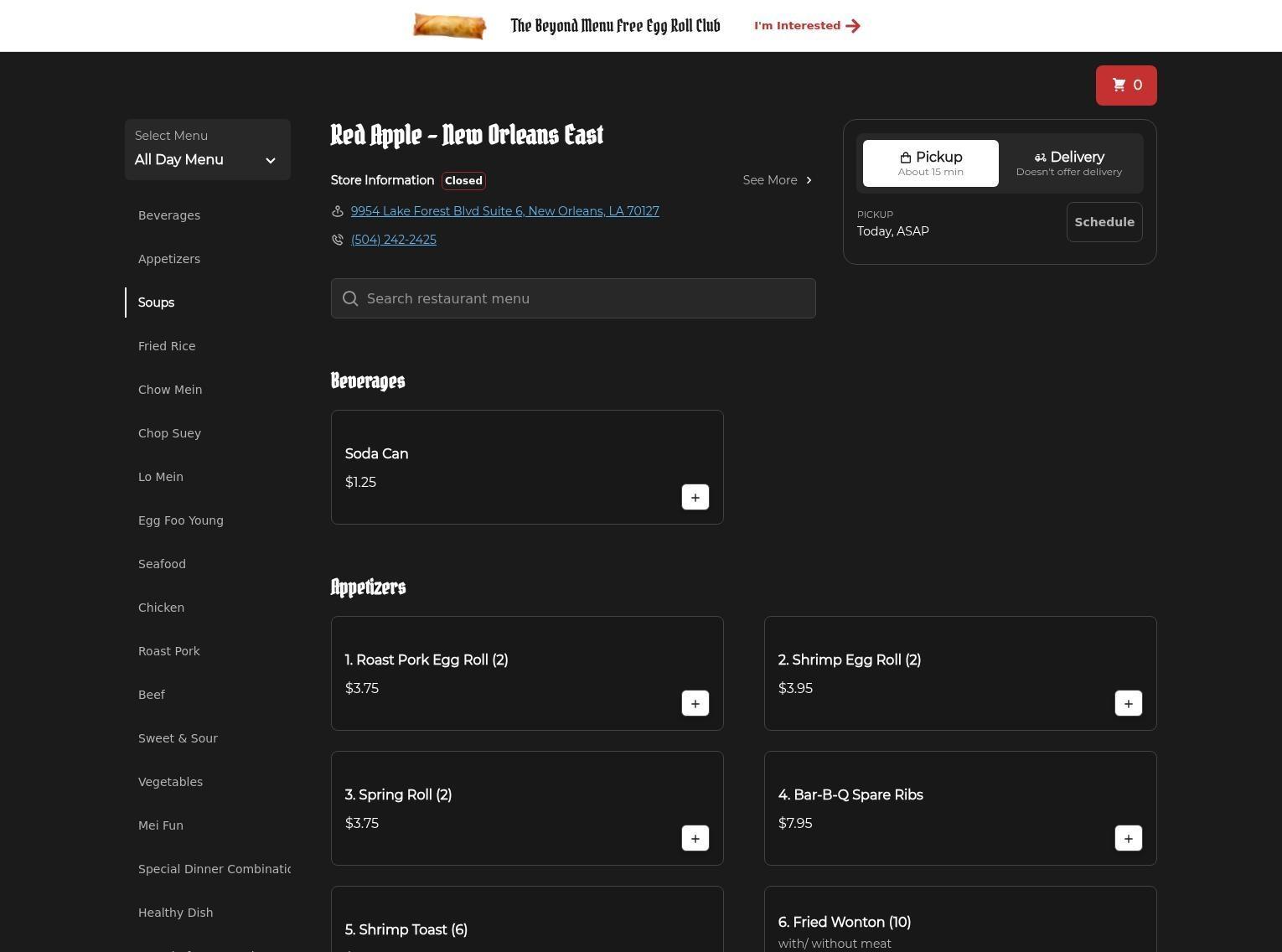Click I'm Interested promo link

tap(806, 26)
